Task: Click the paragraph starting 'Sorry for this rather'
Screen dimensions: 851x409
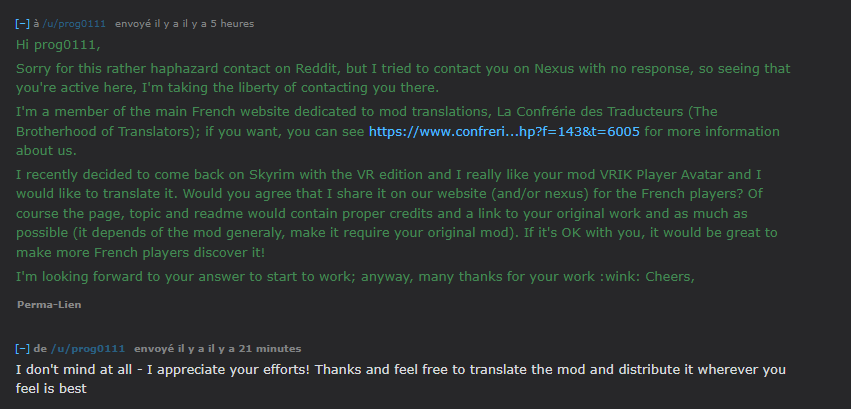Action: (403, 78)
